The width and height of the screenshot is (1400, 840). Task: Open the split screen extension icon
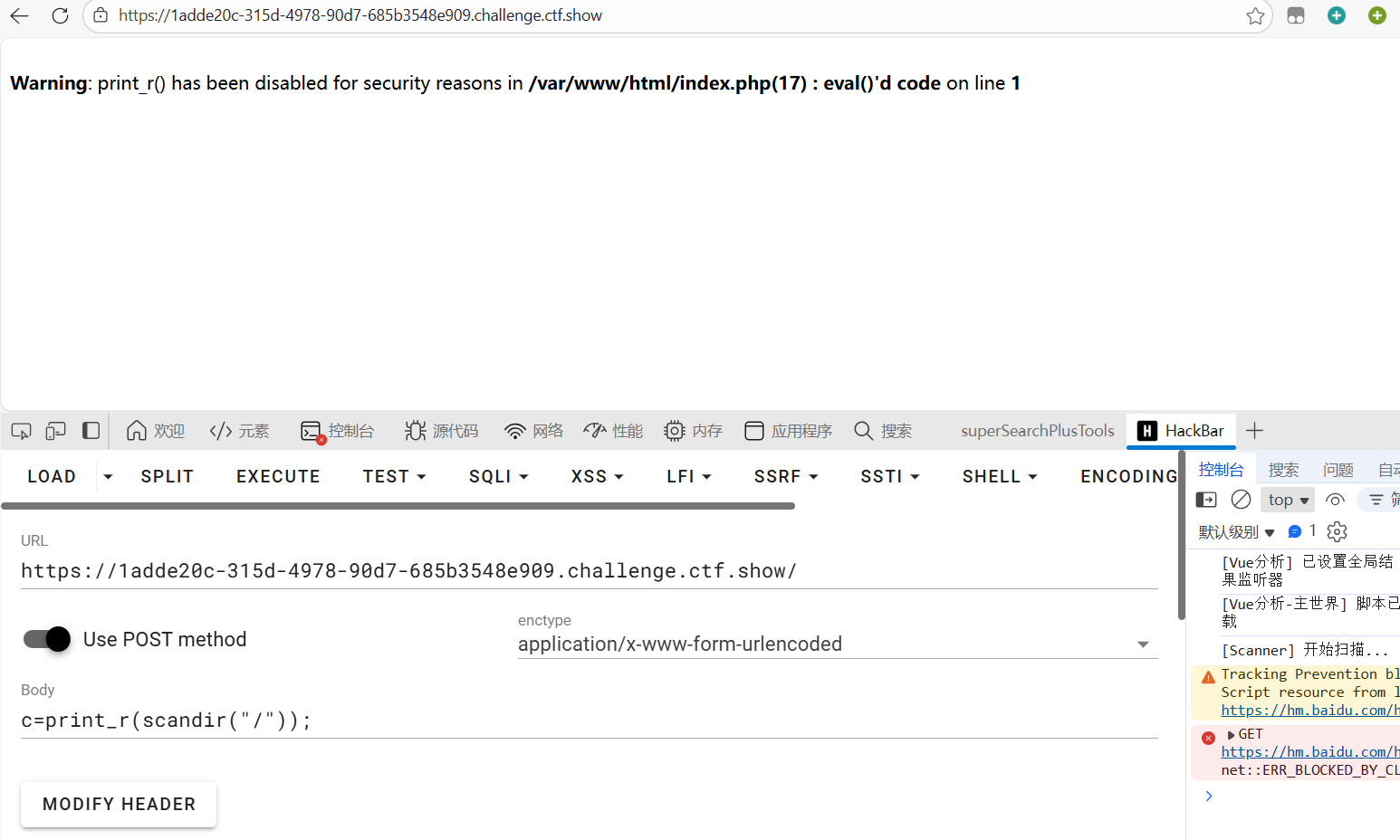click(x=1296, y=15)
